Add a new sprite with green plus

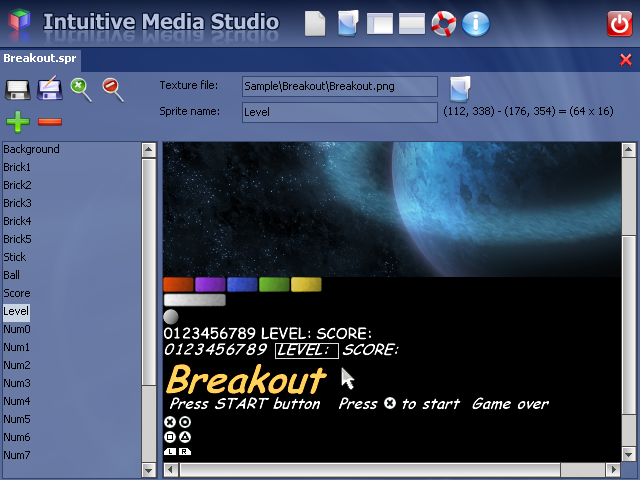pos(18,122)
